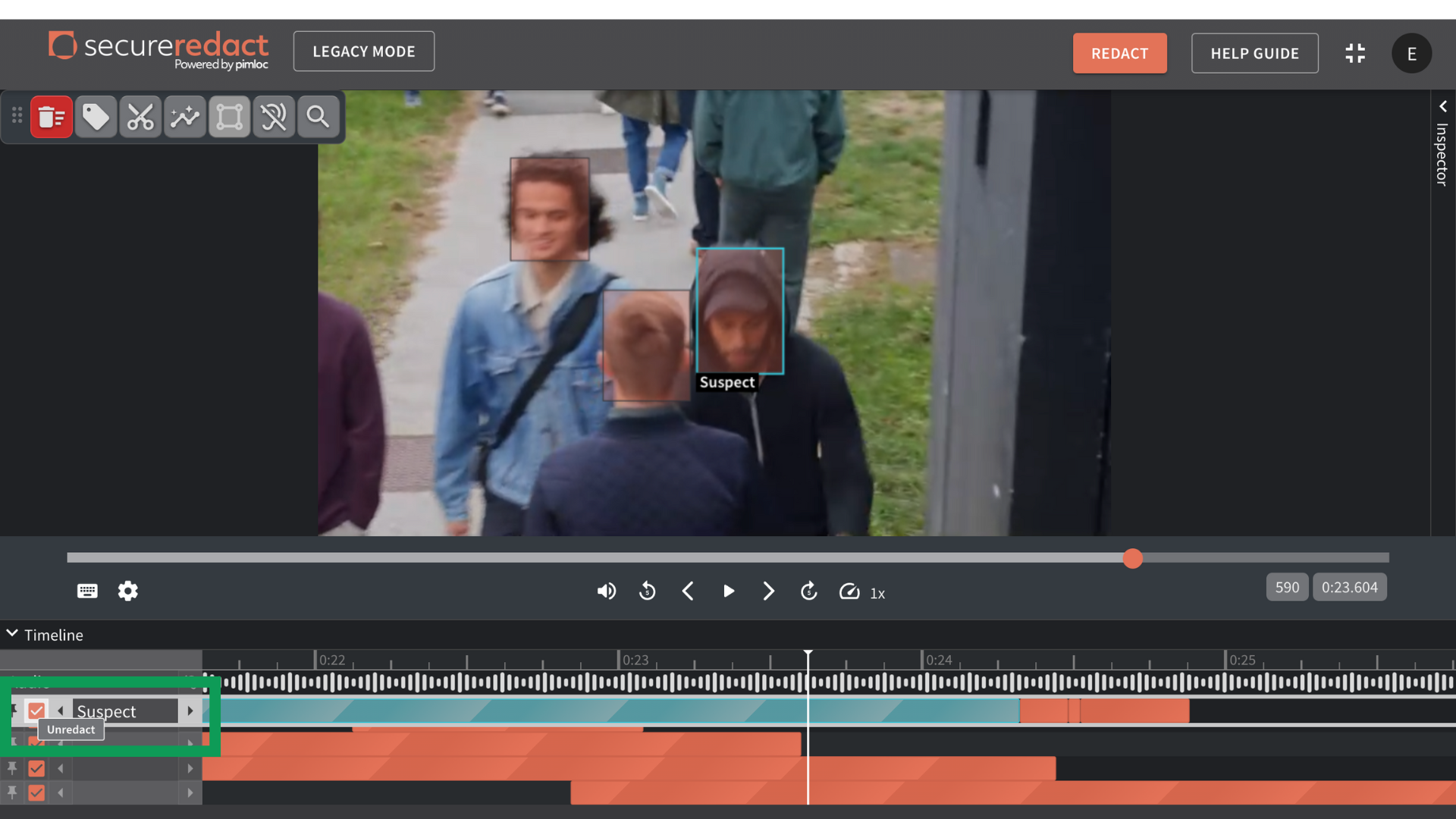1456x819 pixels.
Task: Play the video
Action: coord(728,591)
